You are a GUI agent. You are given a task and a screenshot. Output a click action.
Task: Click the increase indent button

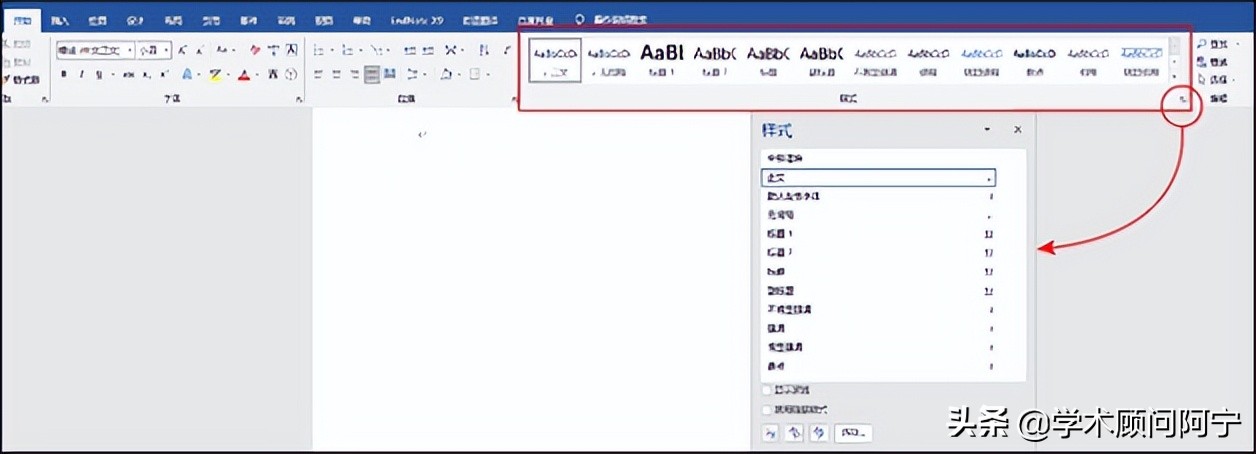(428, 49)
